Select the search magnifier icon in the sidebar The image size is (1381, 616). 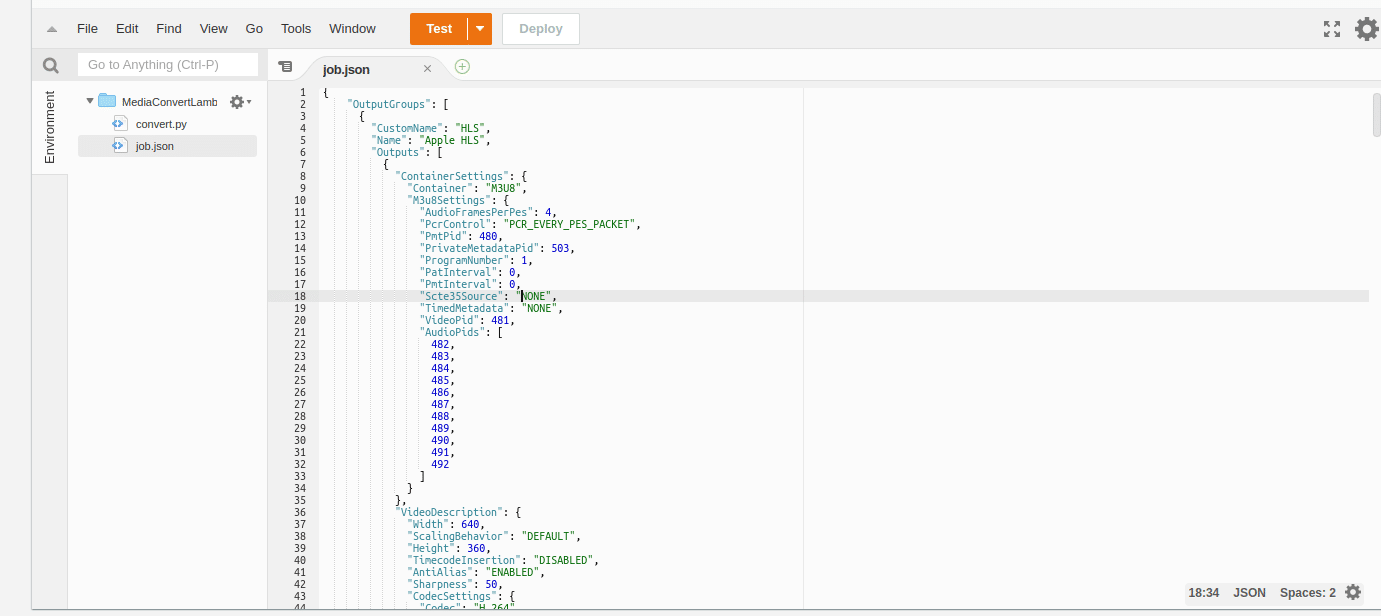pos(50,64)
